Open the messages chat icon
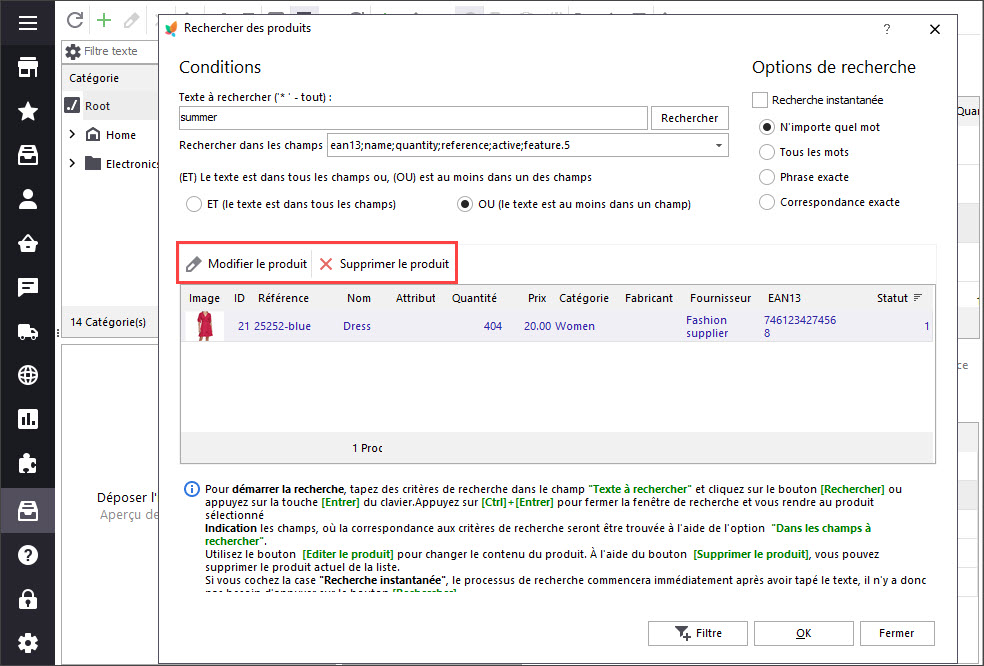Screen dimensions: 984x666 tap(28, 287)
